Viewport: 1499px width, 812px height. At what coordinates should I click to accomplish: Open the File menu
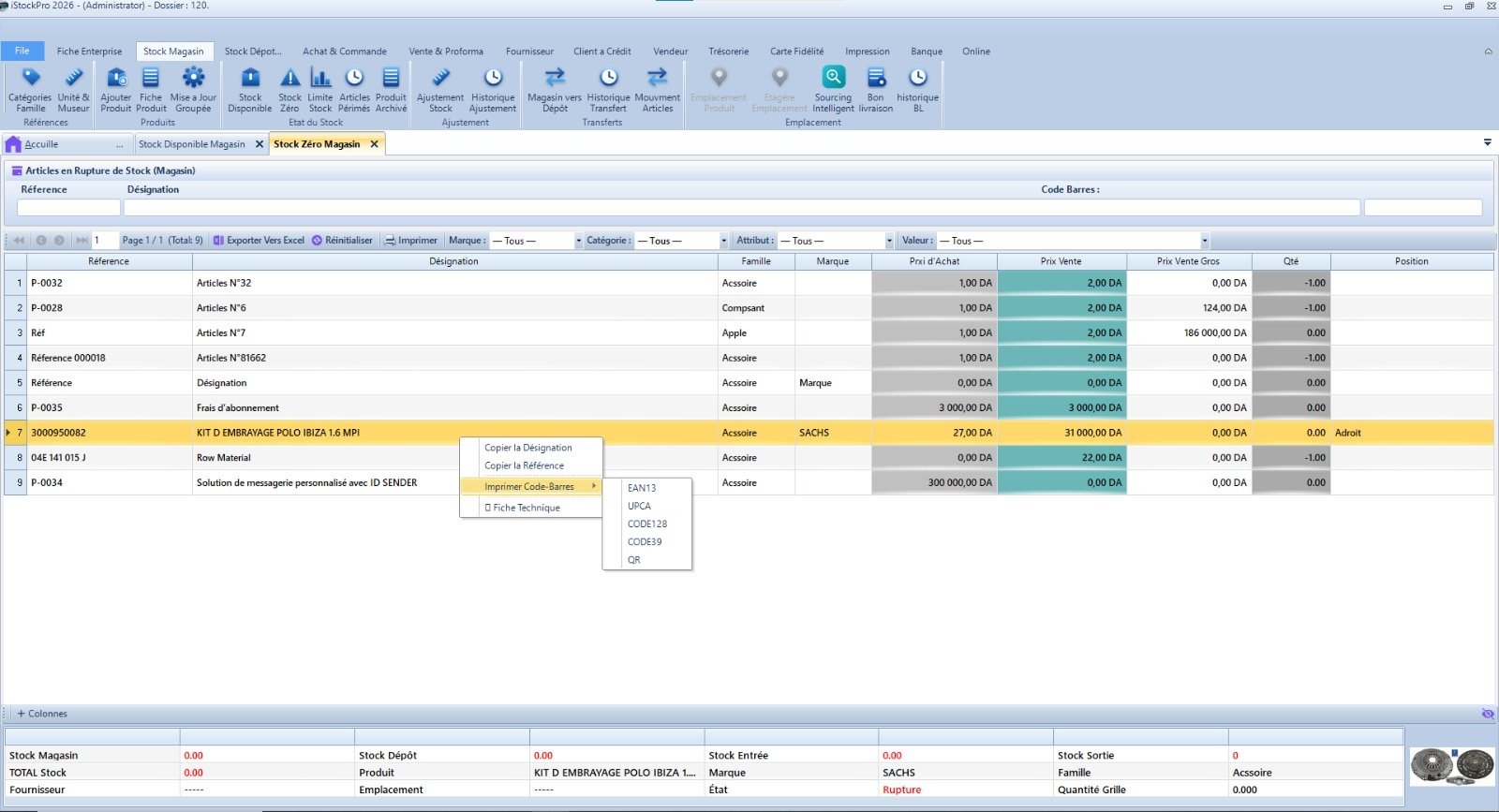(22, 51)
